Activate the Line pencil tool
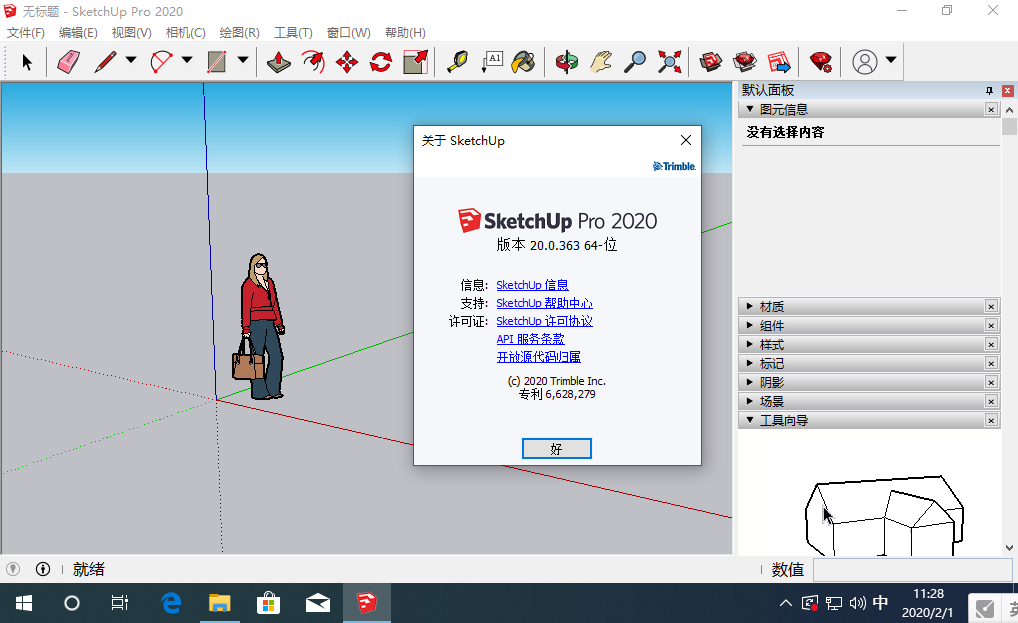Viewport: 1018px width, 623px height. point(105,62)
